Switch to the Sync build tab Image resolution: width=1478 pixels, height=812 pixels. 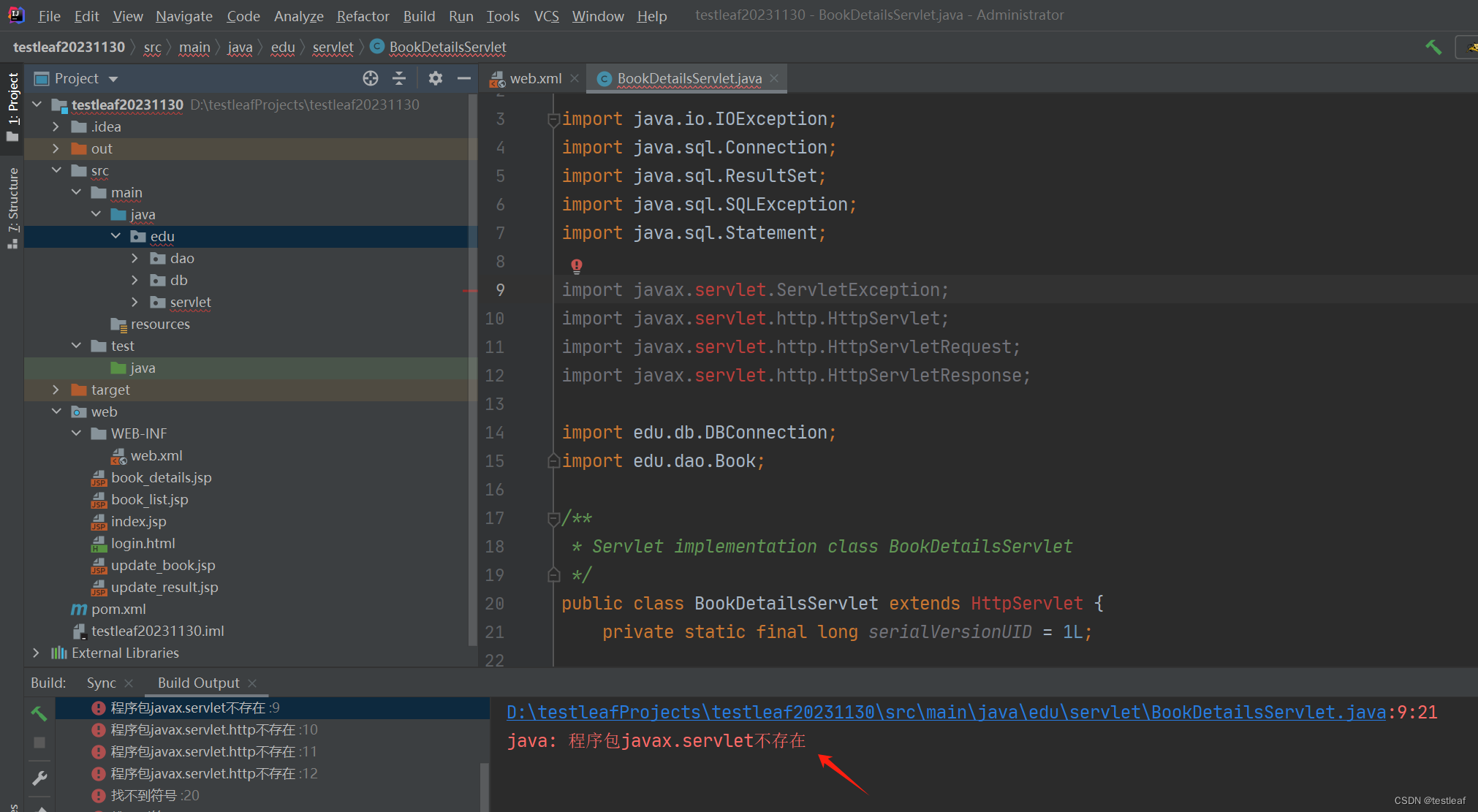click(x=101, y=683)
